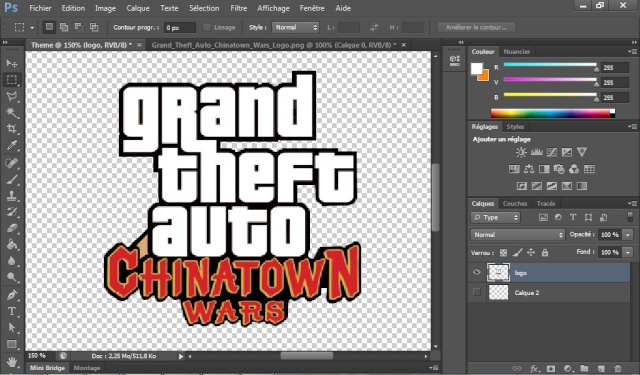Switch to the Nuancier tab
640x375 pixels.
point(516,51)
